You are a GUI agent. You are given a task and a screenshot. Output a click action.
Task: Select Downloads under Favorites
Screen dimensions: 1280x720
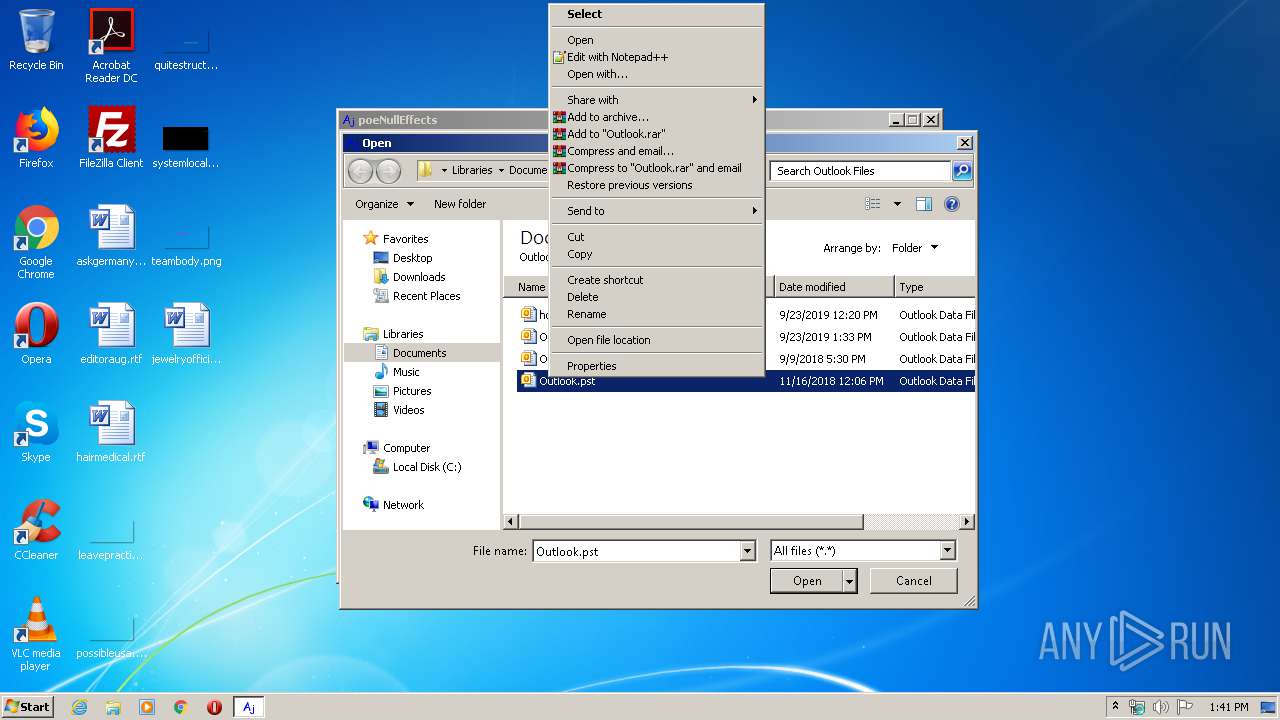pos(419,277)
